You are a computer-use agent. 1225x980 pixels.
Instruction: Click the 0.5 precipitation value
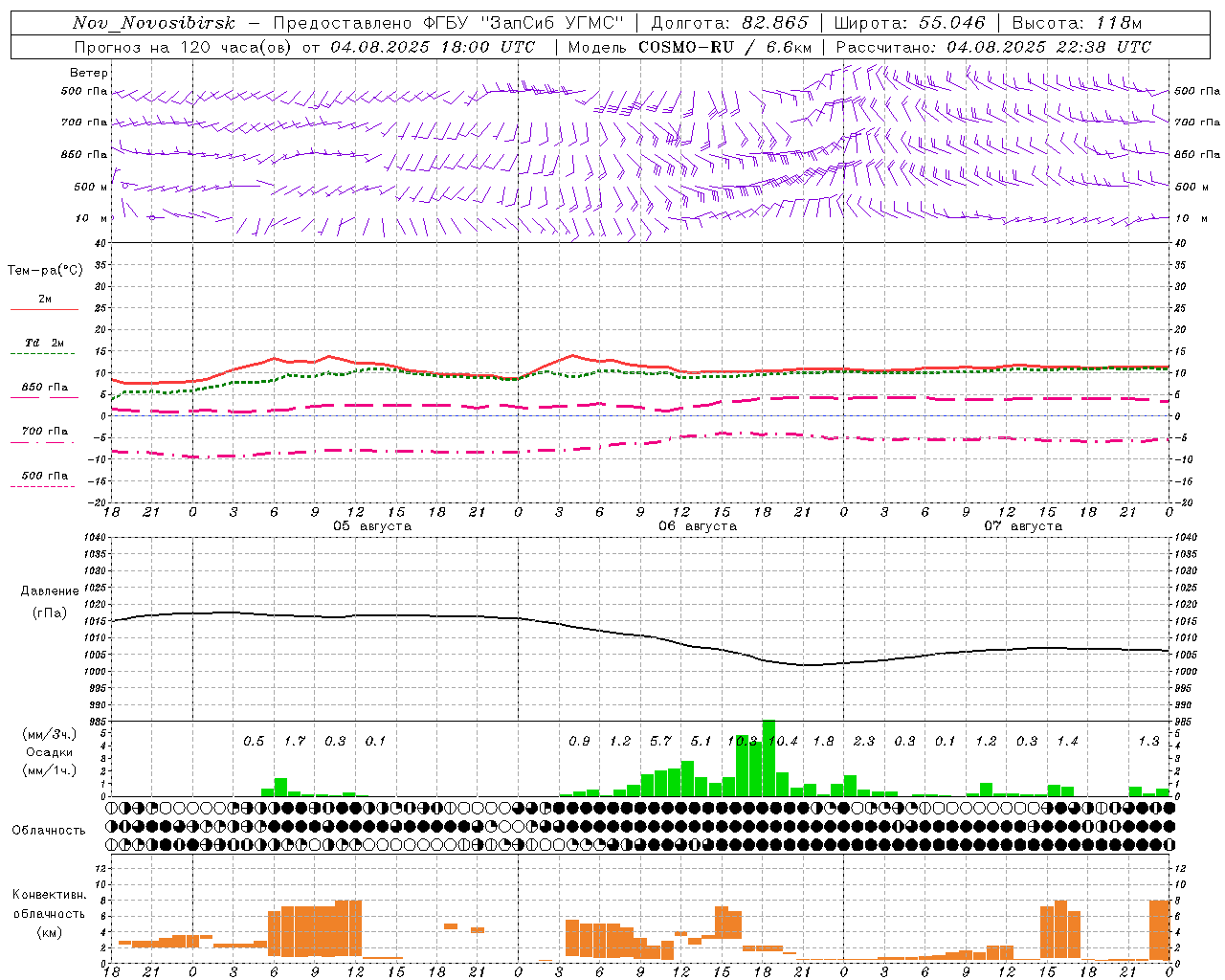point(254,742)
